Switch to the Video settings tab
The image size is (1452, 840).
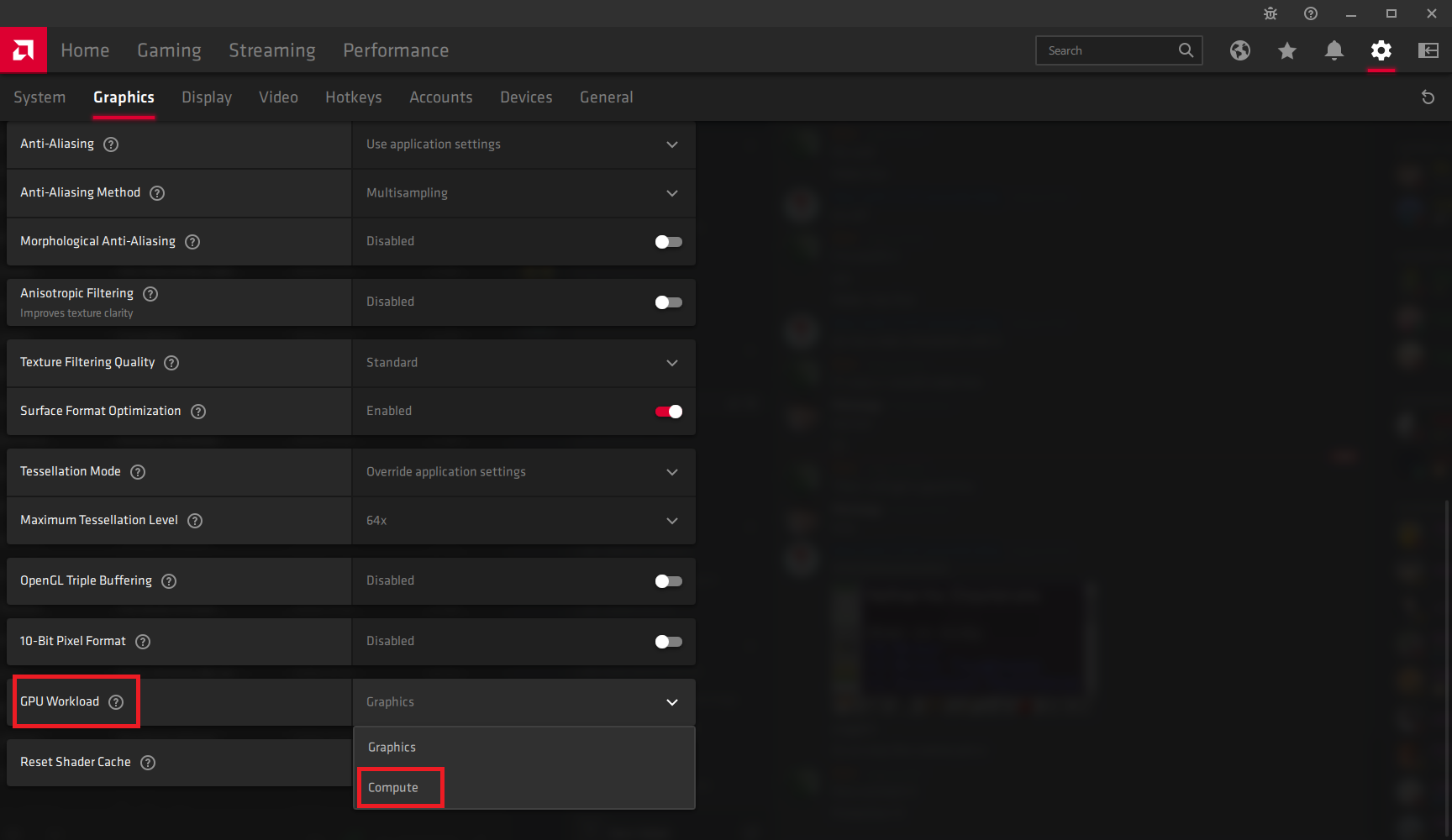pos(278,97)
